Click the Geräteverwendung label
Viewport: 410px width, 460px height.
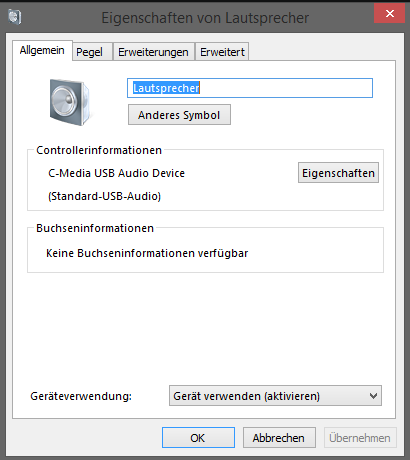click(x=81, y=396)
